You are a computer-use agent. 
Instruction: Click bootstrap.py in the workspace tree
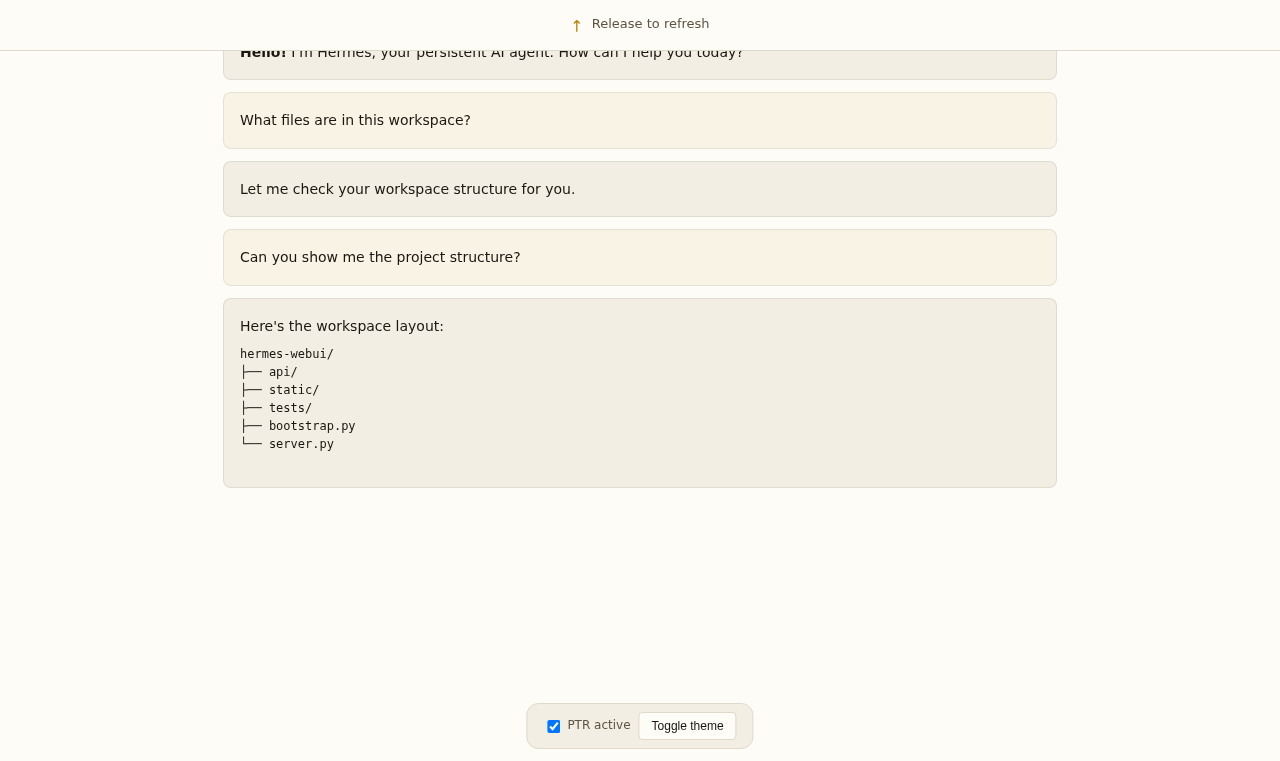312,426
